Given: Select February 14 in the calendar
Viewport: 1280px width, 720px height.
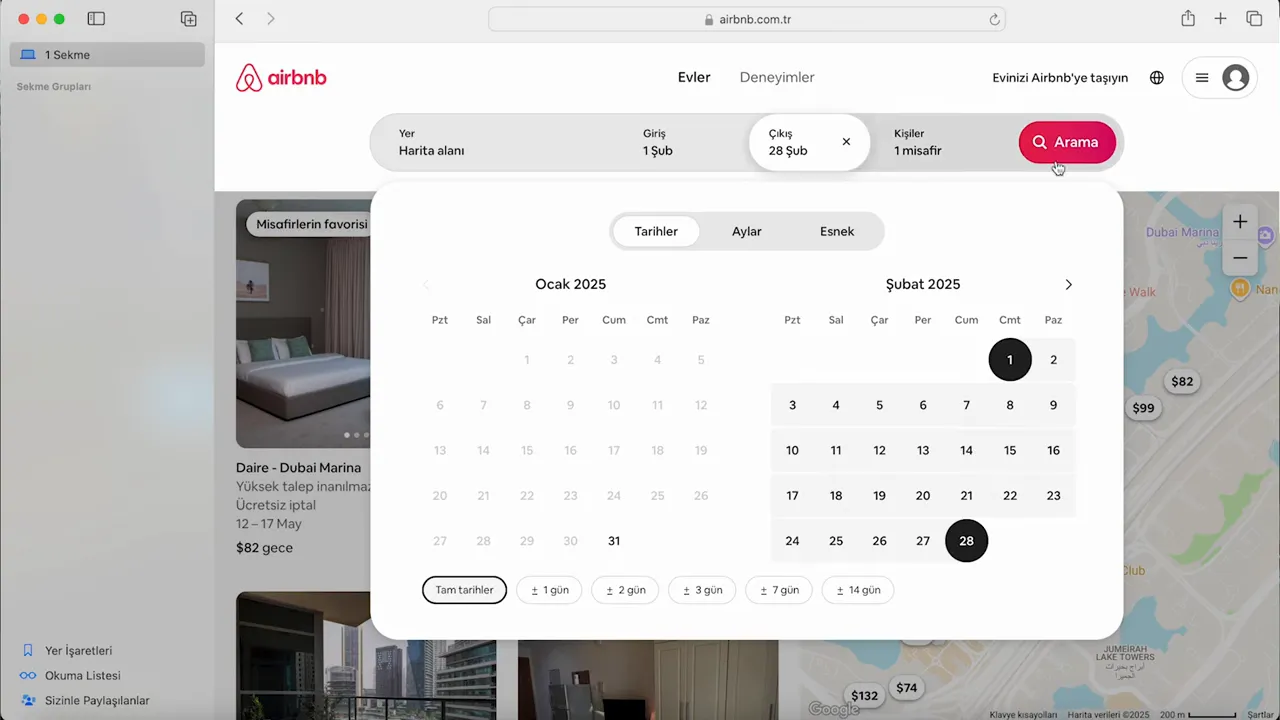Looking at the screenshot, I should (x=966, y=450).
